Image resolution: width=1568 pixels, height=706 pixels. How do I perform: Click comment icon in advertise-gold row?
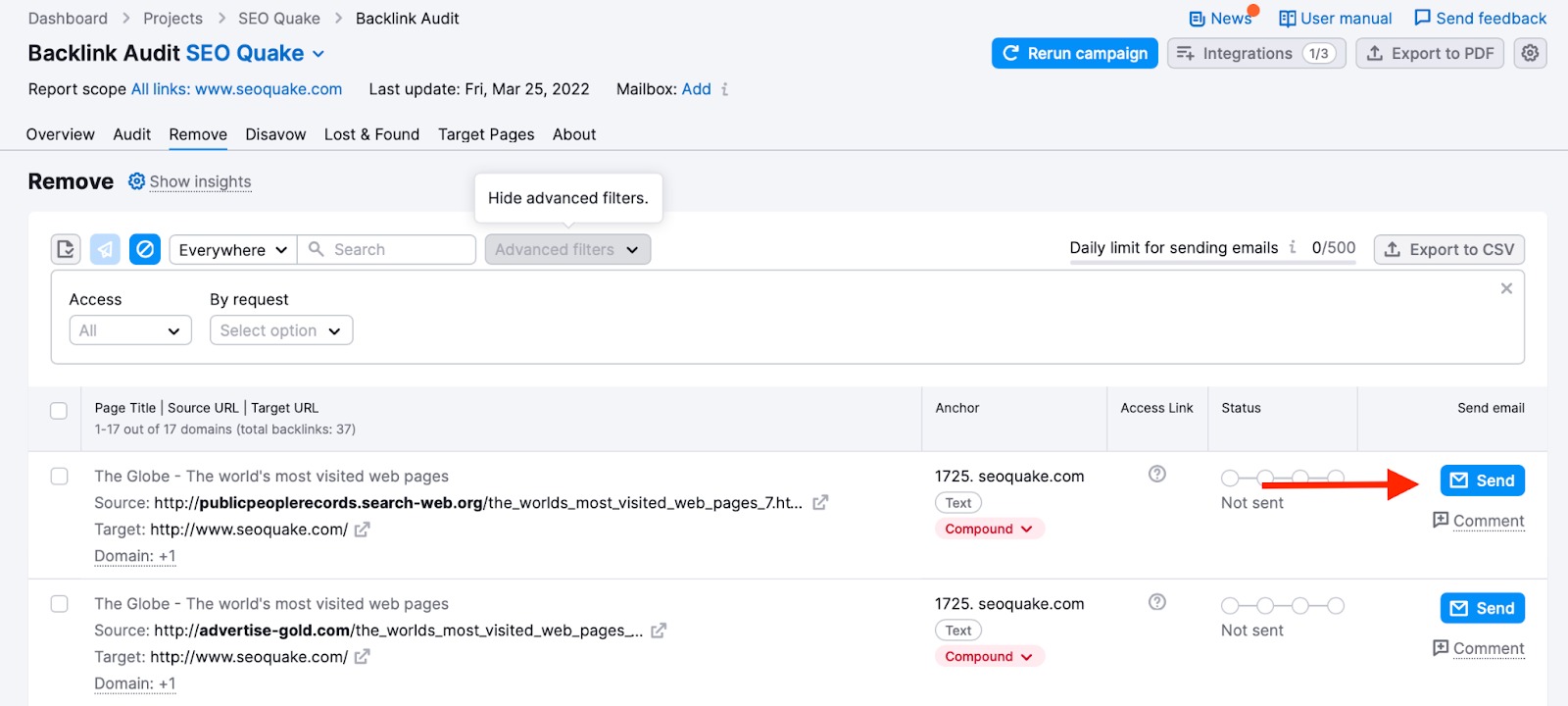[x=1441, y=647]
